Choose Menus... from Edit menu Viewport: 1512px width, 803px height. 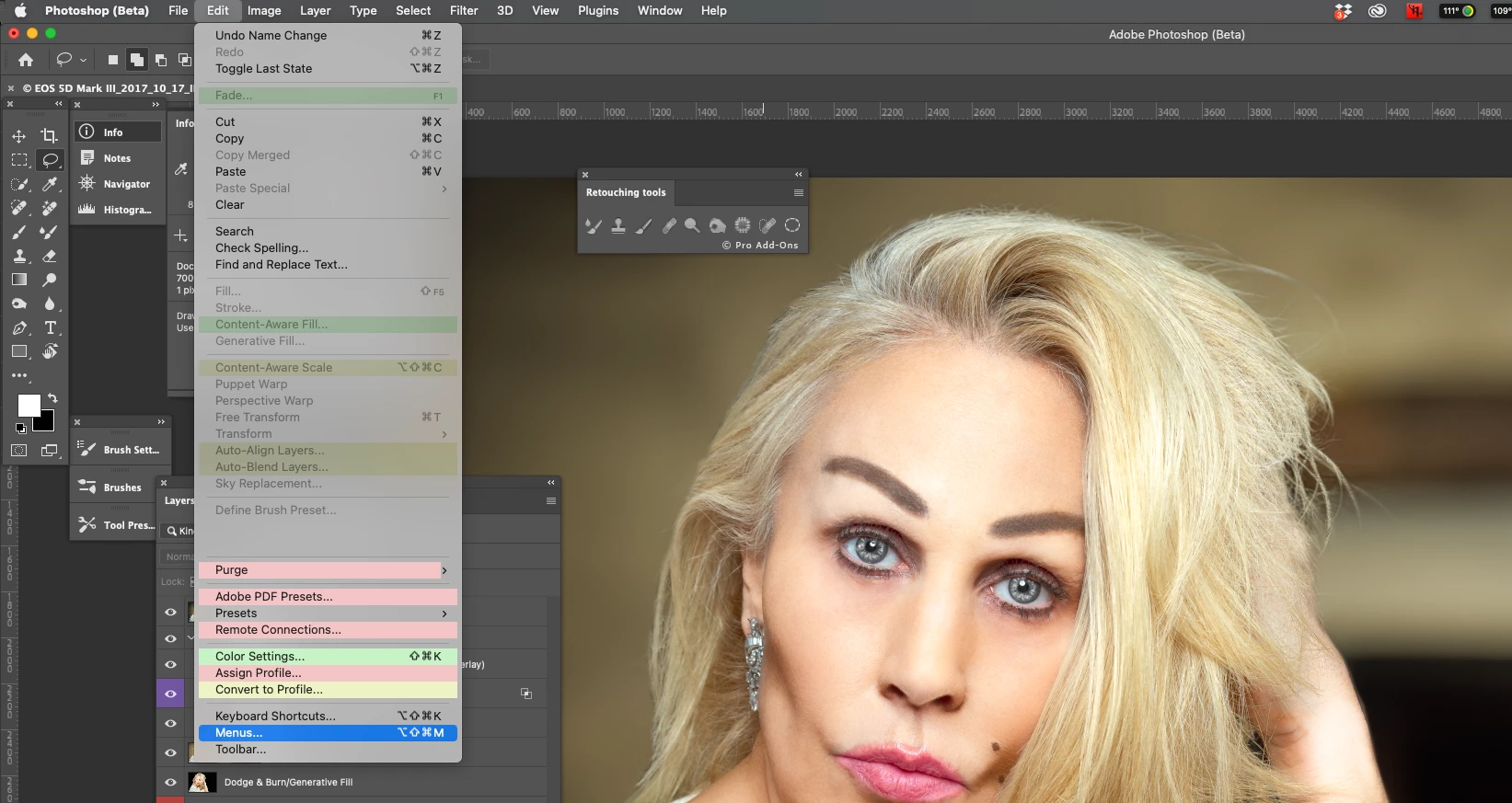[x=328, y=733]
